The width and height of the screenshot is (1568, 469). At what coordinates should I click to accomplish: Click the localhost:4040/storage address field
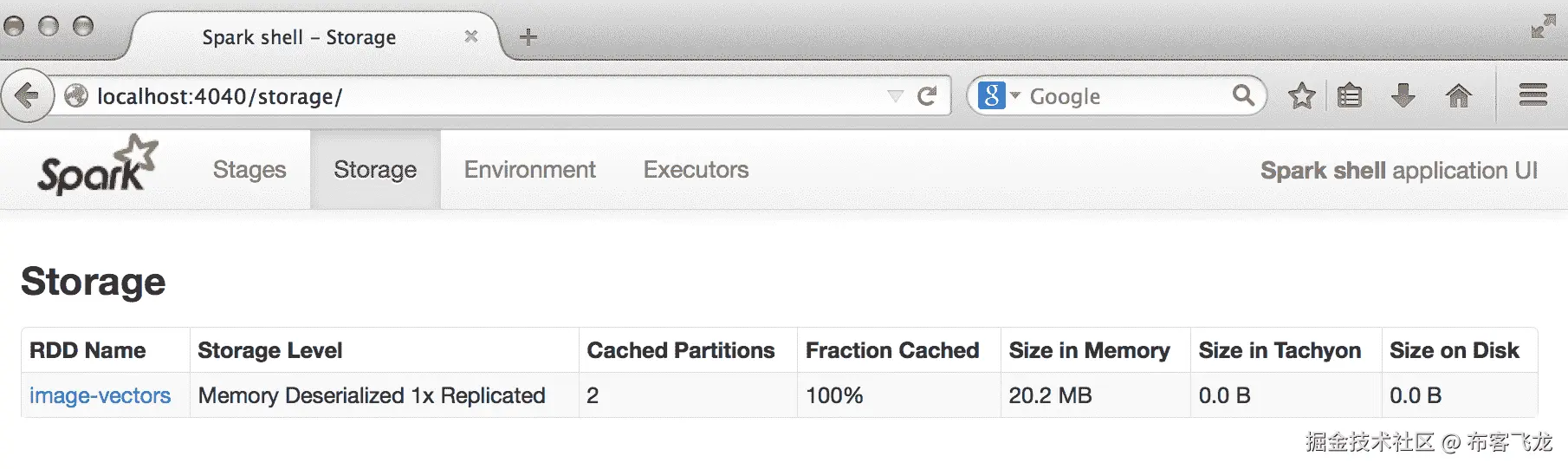tap(433, 95)
